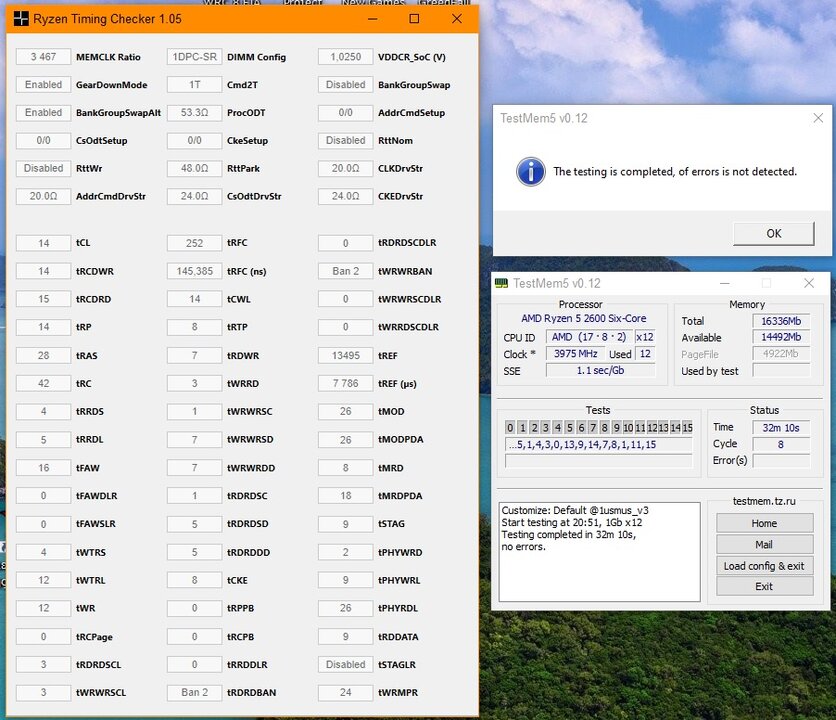This screenshot has width=836, height=720.
Task: Select test number 12 box in Tests
Action: [652, 427]
